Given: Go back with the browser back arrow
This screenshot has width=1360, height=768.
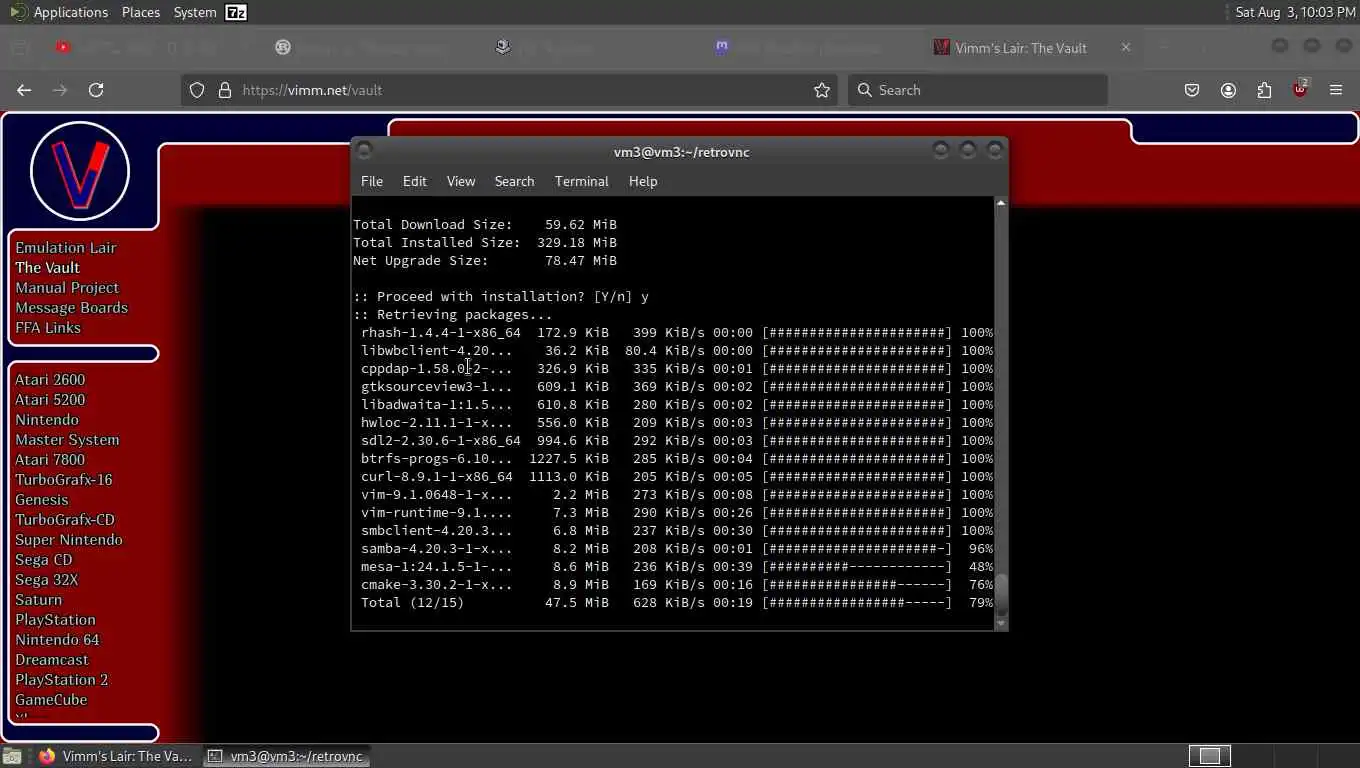Looking at the screenshot, I should (24, 90).
